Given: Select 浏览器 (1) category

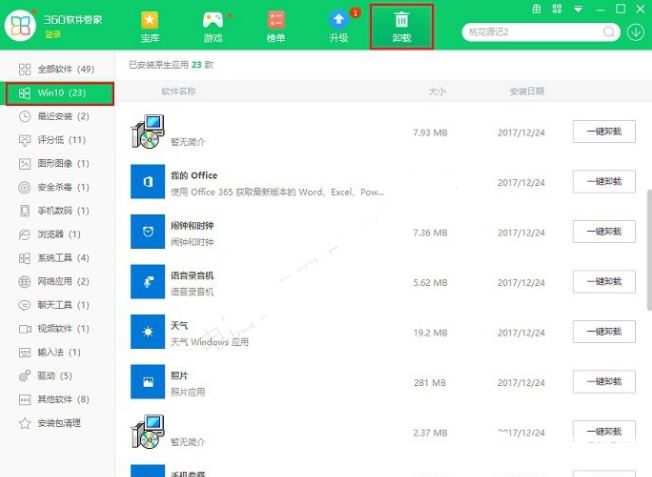Looking at the screenshot, I should pos(57,235).
